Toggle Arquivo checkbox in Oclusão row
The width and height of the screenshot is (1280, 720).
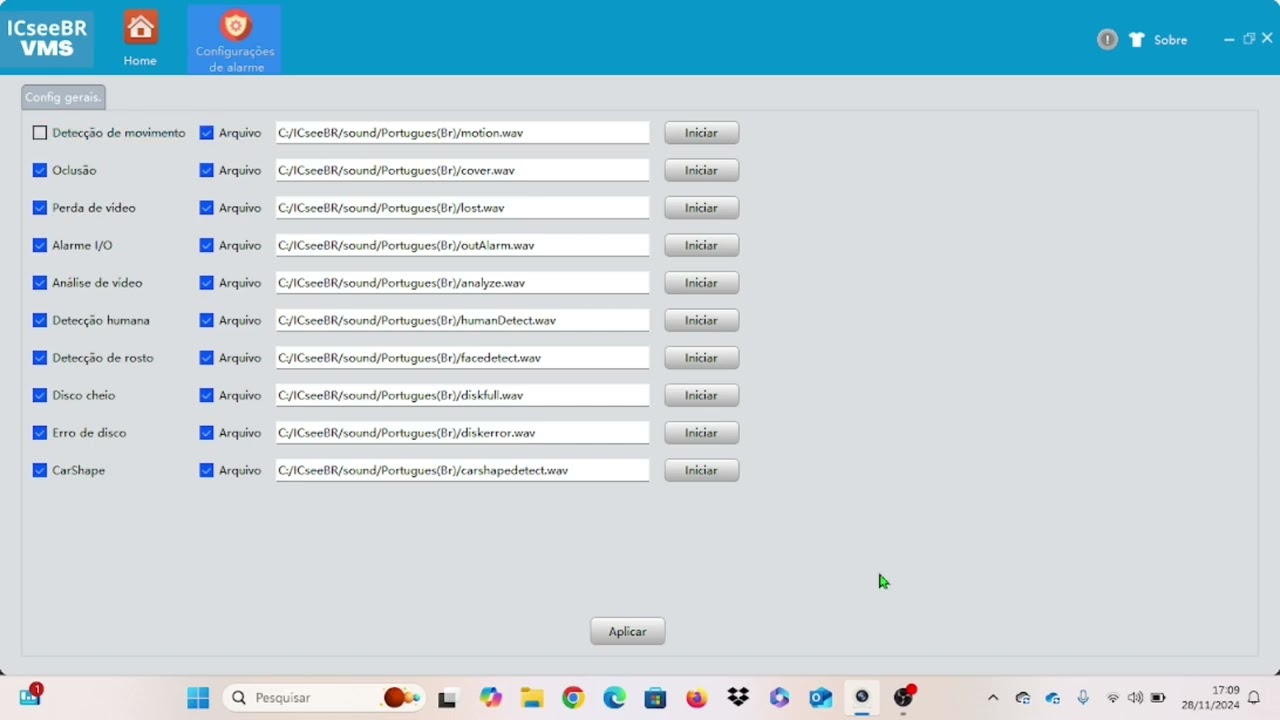click(207, 170)
